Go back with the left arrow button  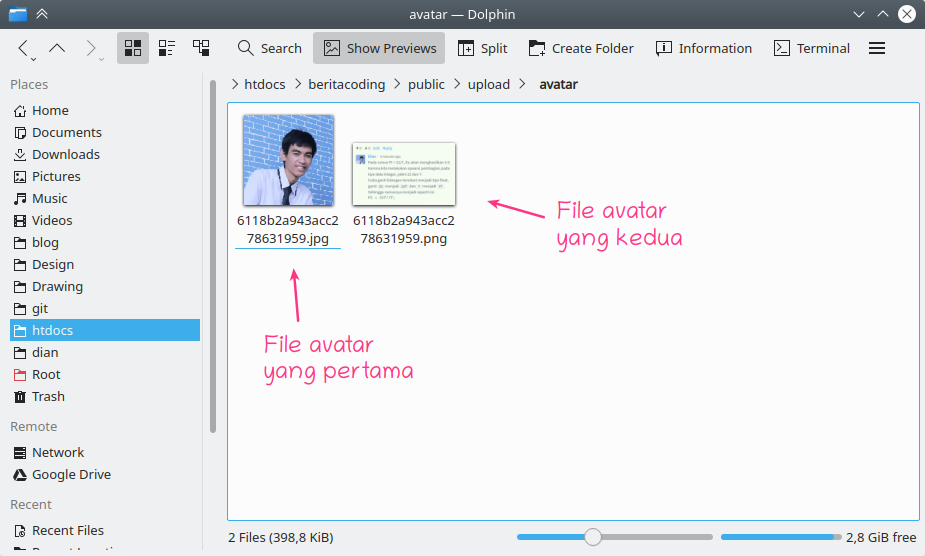(x=22, y=48)
